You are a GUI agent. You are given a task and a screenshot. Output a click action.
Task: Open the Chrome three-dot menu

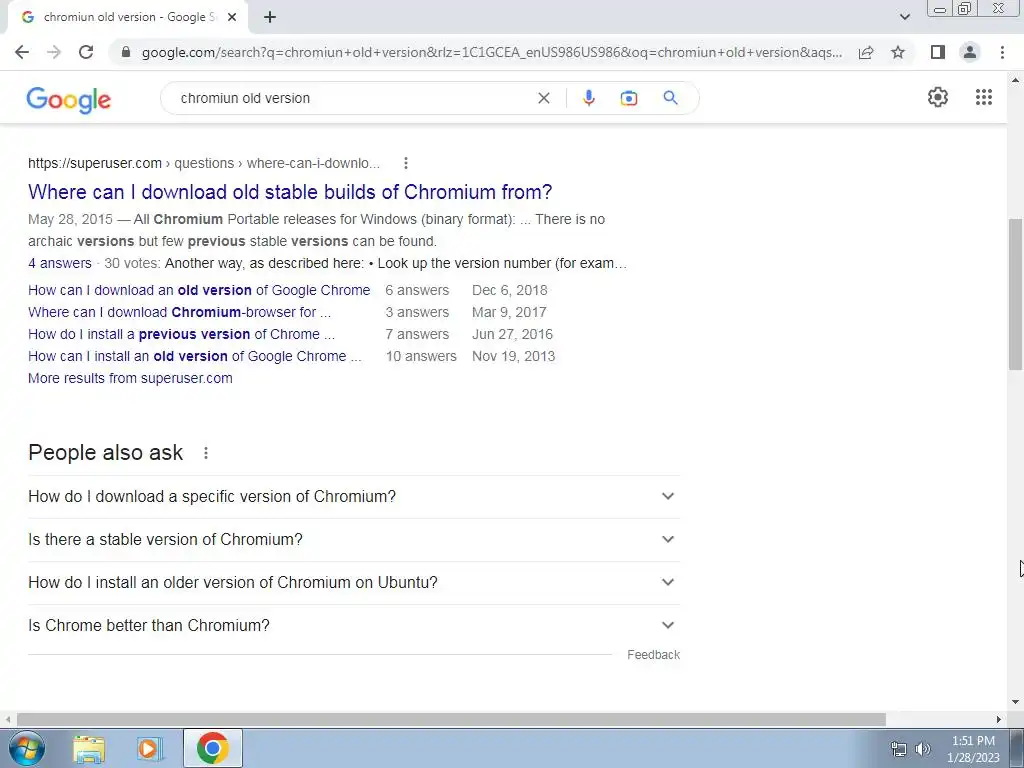(x=1002, y=52)
